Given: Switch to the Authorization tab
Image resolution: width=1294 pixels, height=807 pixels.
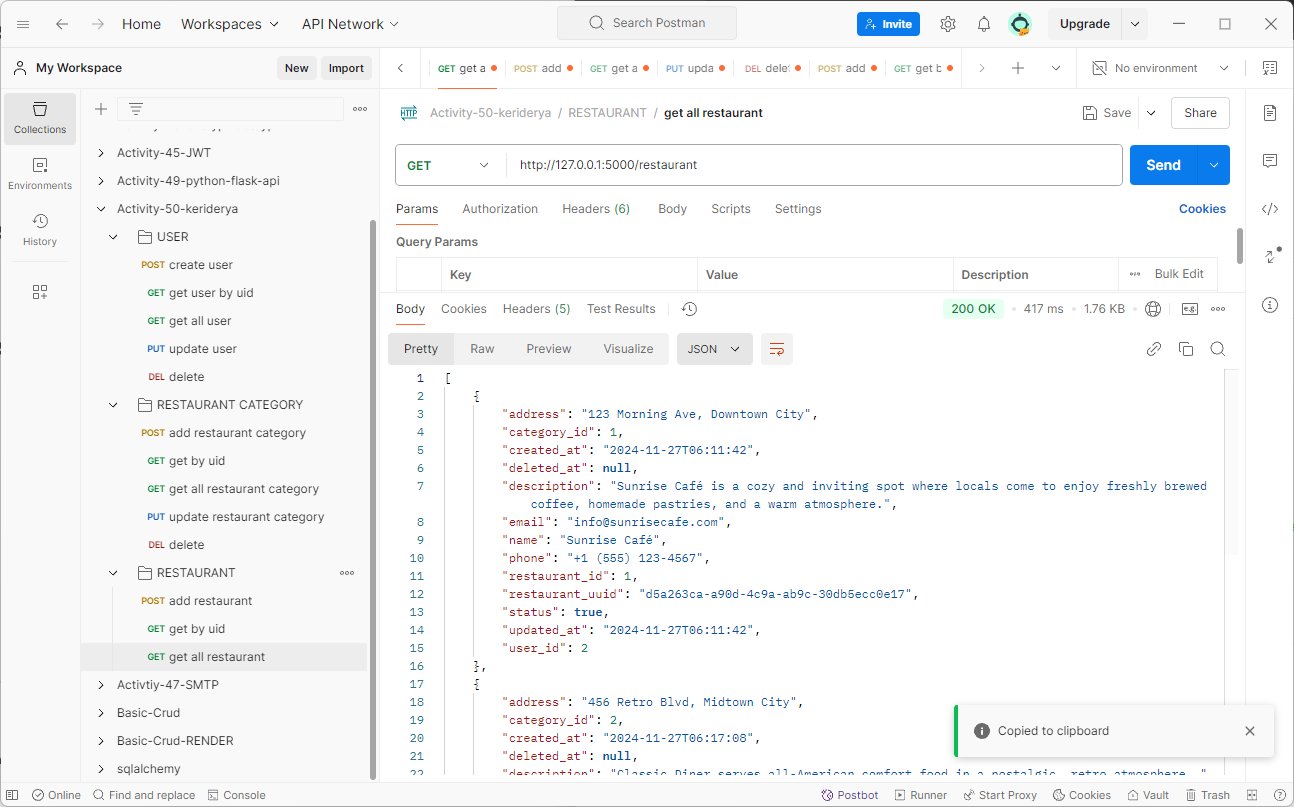Looking at the screenshot, I should 500,209.
